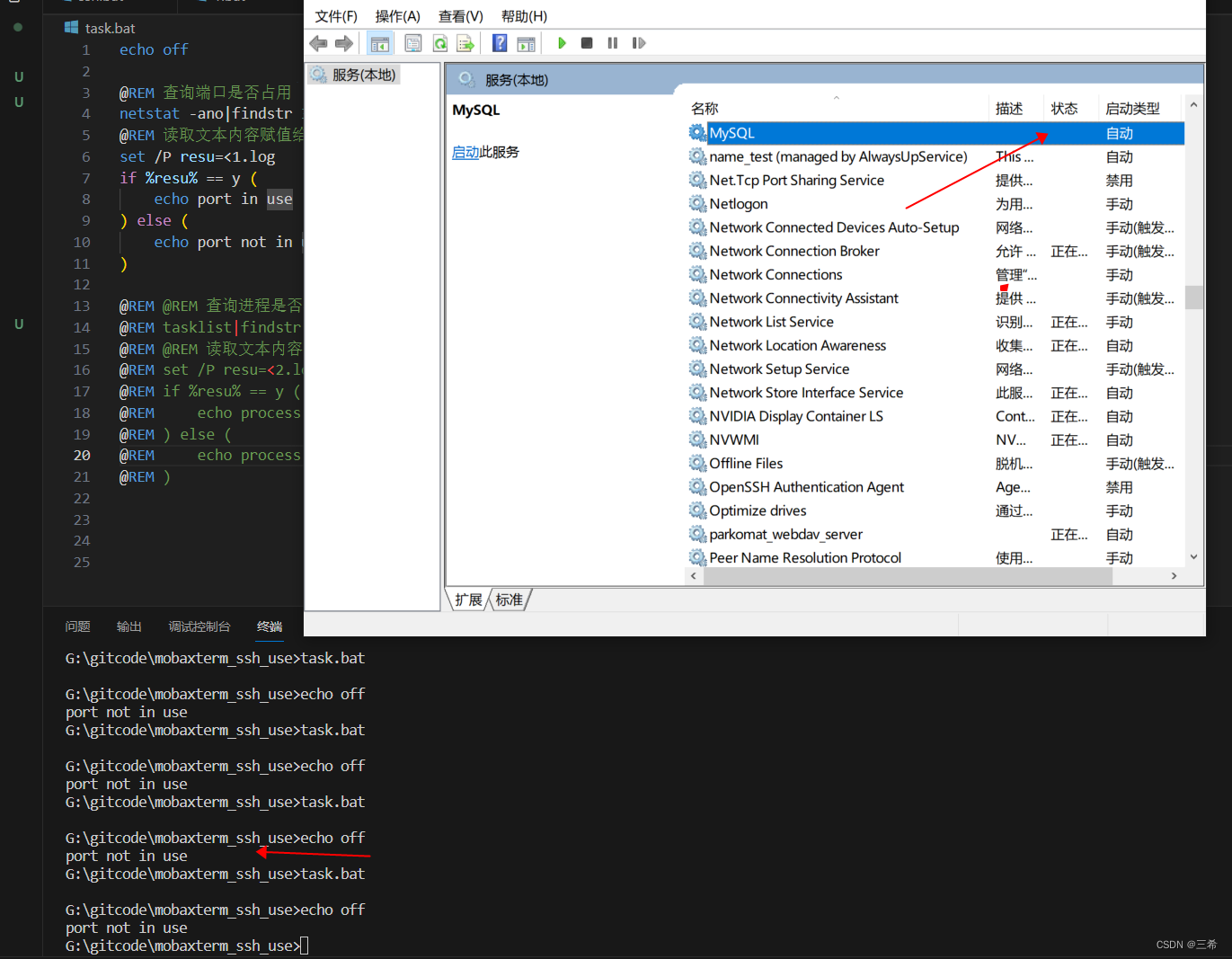Click the Refresh toolbar icon

point(440,43)
